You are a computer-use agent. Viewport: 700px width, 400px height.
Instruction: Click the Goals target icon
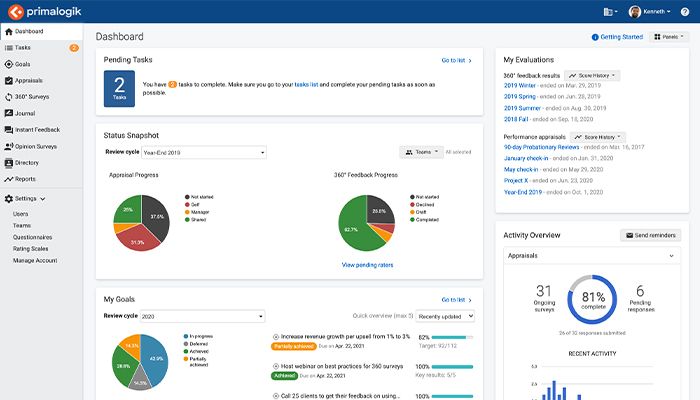[8, 64]
